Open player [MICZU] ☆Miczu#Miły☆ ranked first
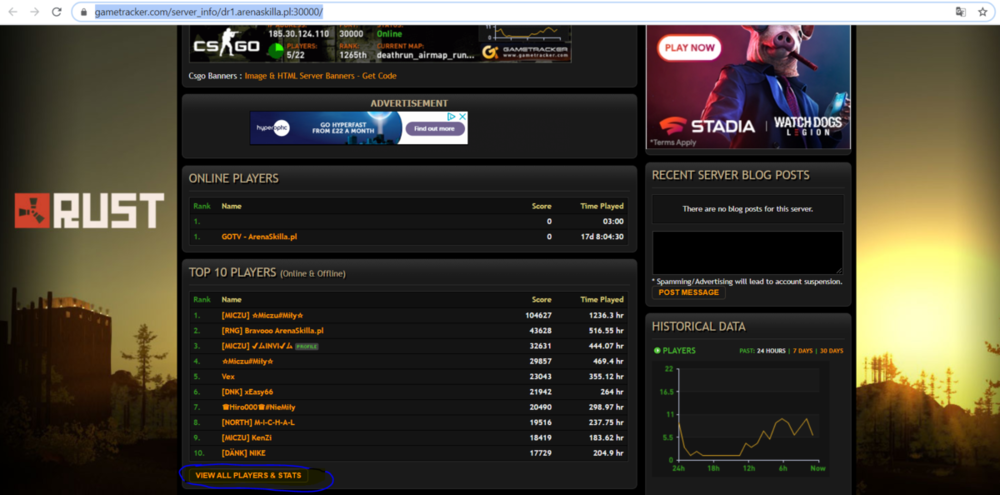This screenshot has height=495, width=1000. (262, 315)
